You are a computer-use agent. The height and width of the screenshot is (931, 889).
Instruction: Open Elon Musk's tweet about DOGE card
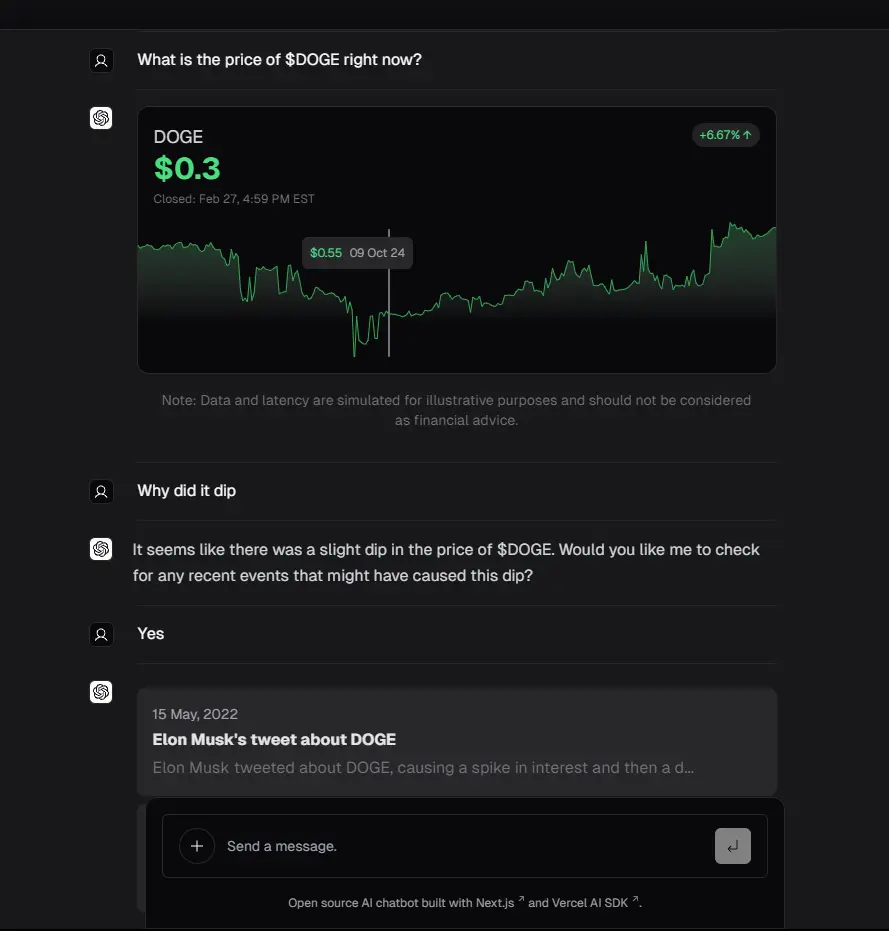(457, 742)
